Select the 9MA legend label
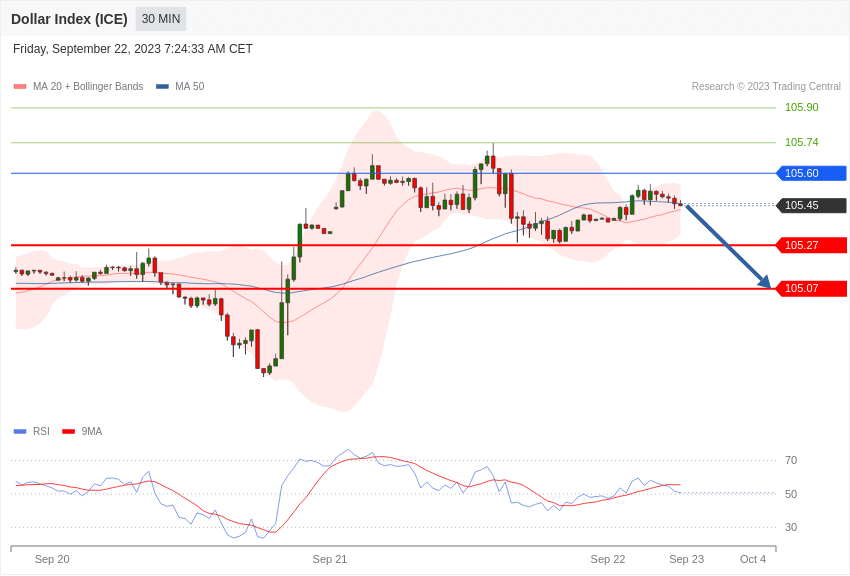The width and height of the screenshot is (850, 576). (92, 432)
